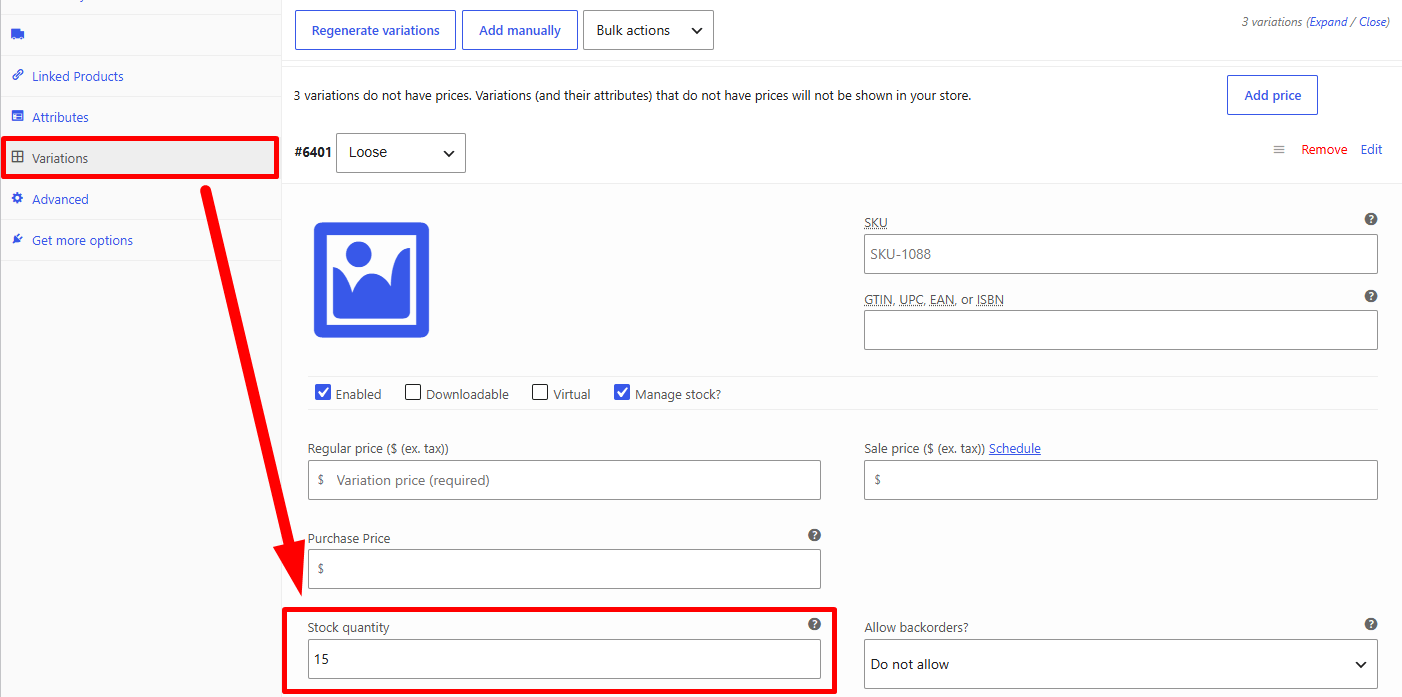Click Add manually button
The image size is (1402, 697).
point(520,30)
